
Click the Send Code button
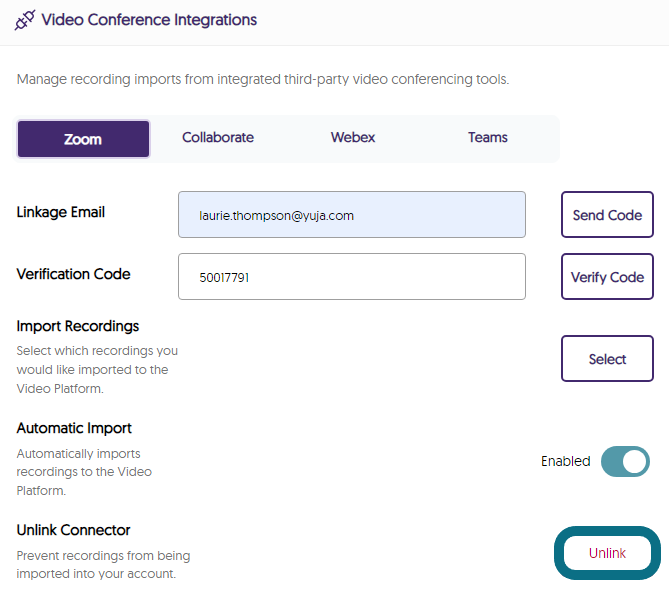607,215
